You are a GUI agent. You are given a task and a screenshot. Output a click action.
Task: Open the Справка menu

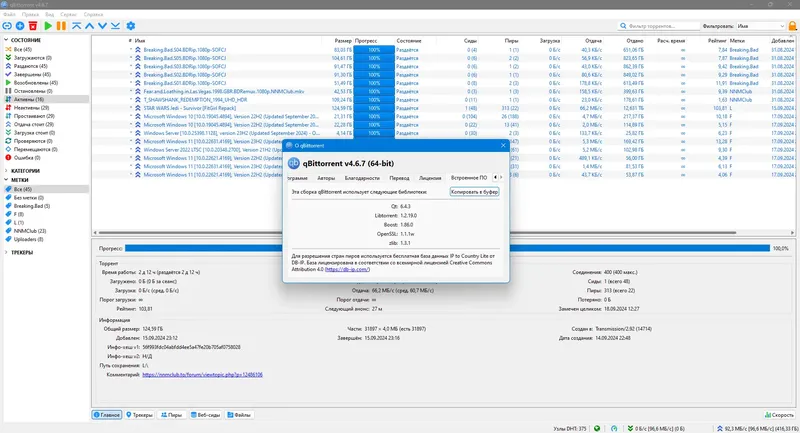point(93,15)
